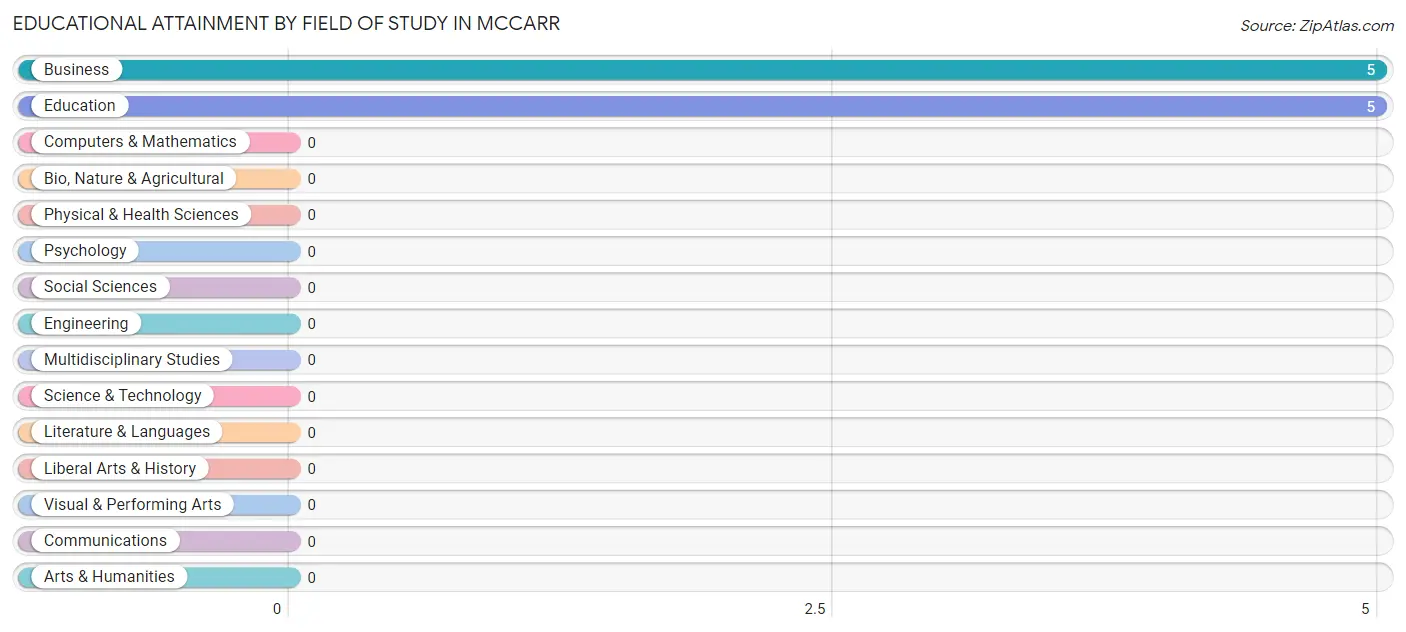Click the chart title Educational Attainment
Image resolution: width=1406 pixels, height=632 pixels.
click(286, 23)
